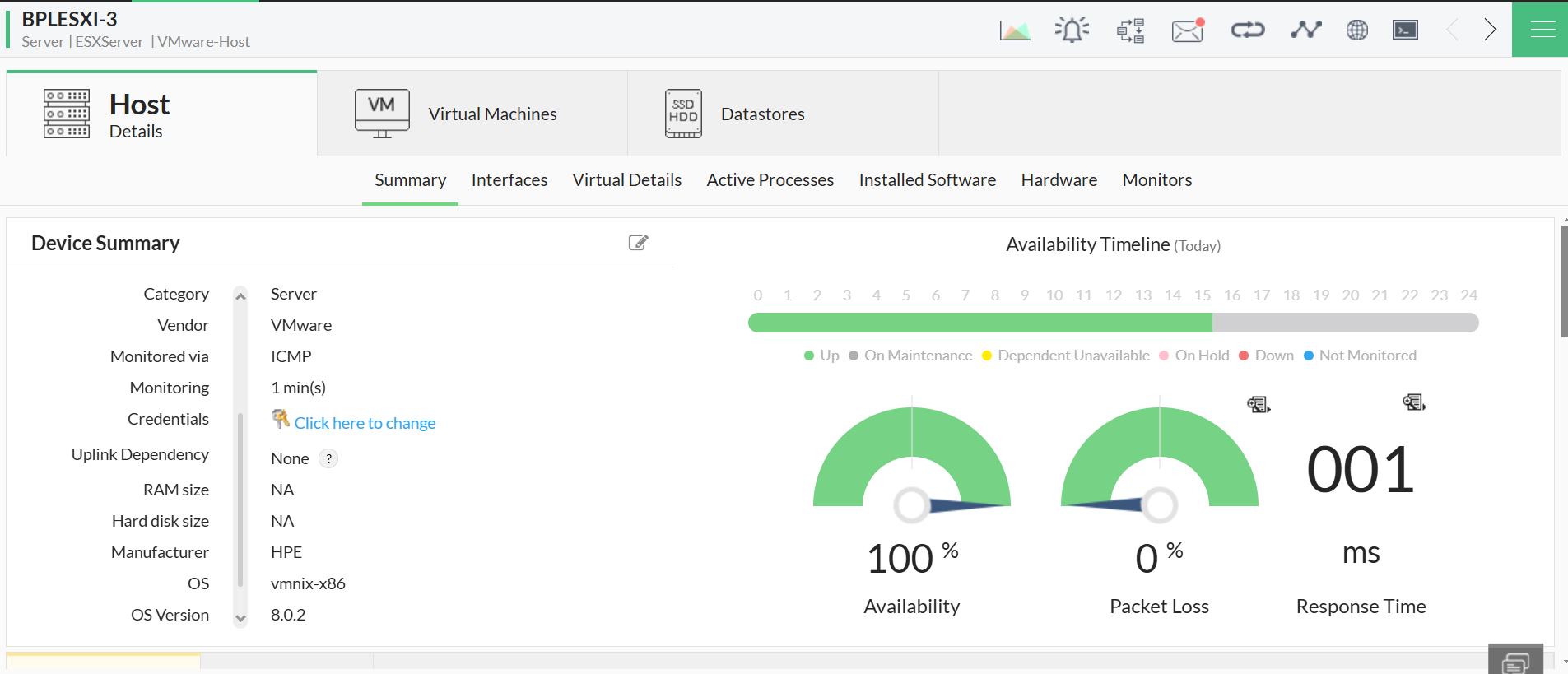Toggle the Down legend entry
This screenshot has height=674, width=1568.
pos(1266,356)
